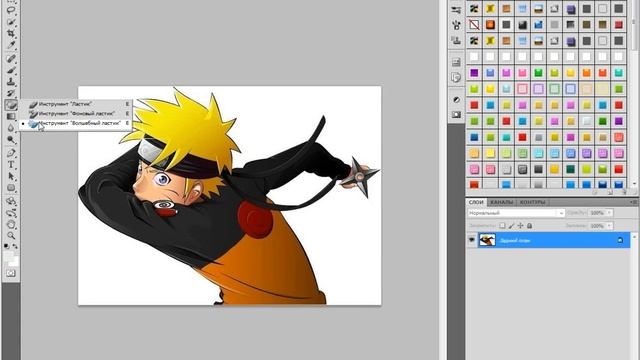Screen dimensions: 640x360
Task: Choose 'Волшебный ластик' from flyout
Action: point(76,123)
